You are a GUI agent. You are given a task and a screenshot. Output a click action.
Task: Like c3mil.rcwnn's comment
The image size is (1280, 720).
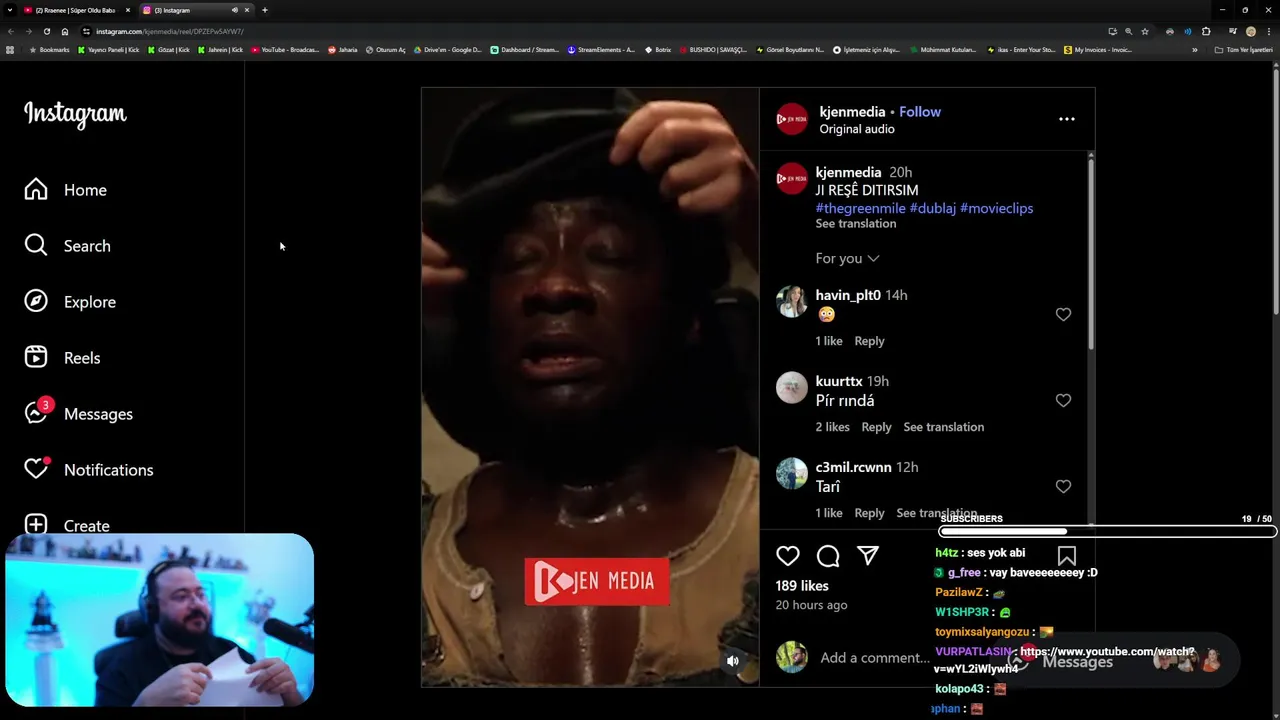(1063, 486)
